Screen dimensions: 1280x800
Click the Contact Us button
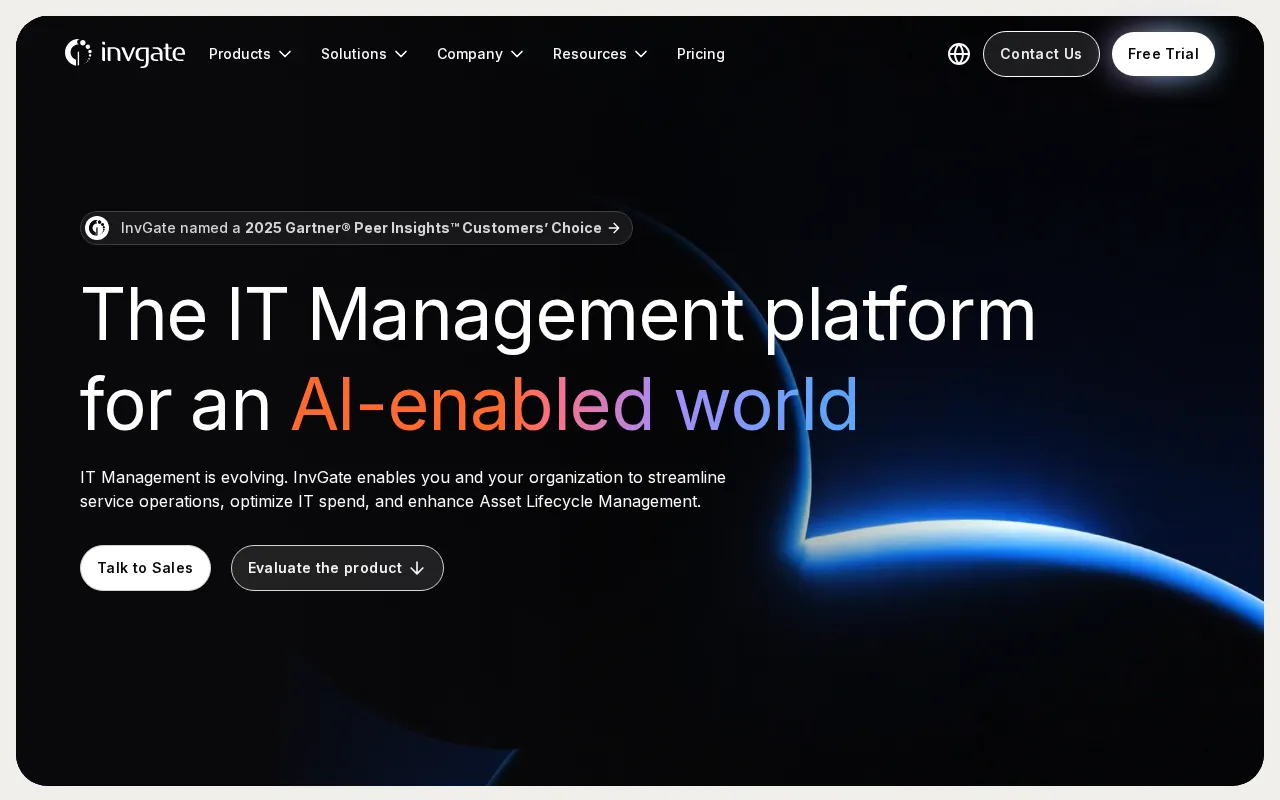pos(1041,54)
